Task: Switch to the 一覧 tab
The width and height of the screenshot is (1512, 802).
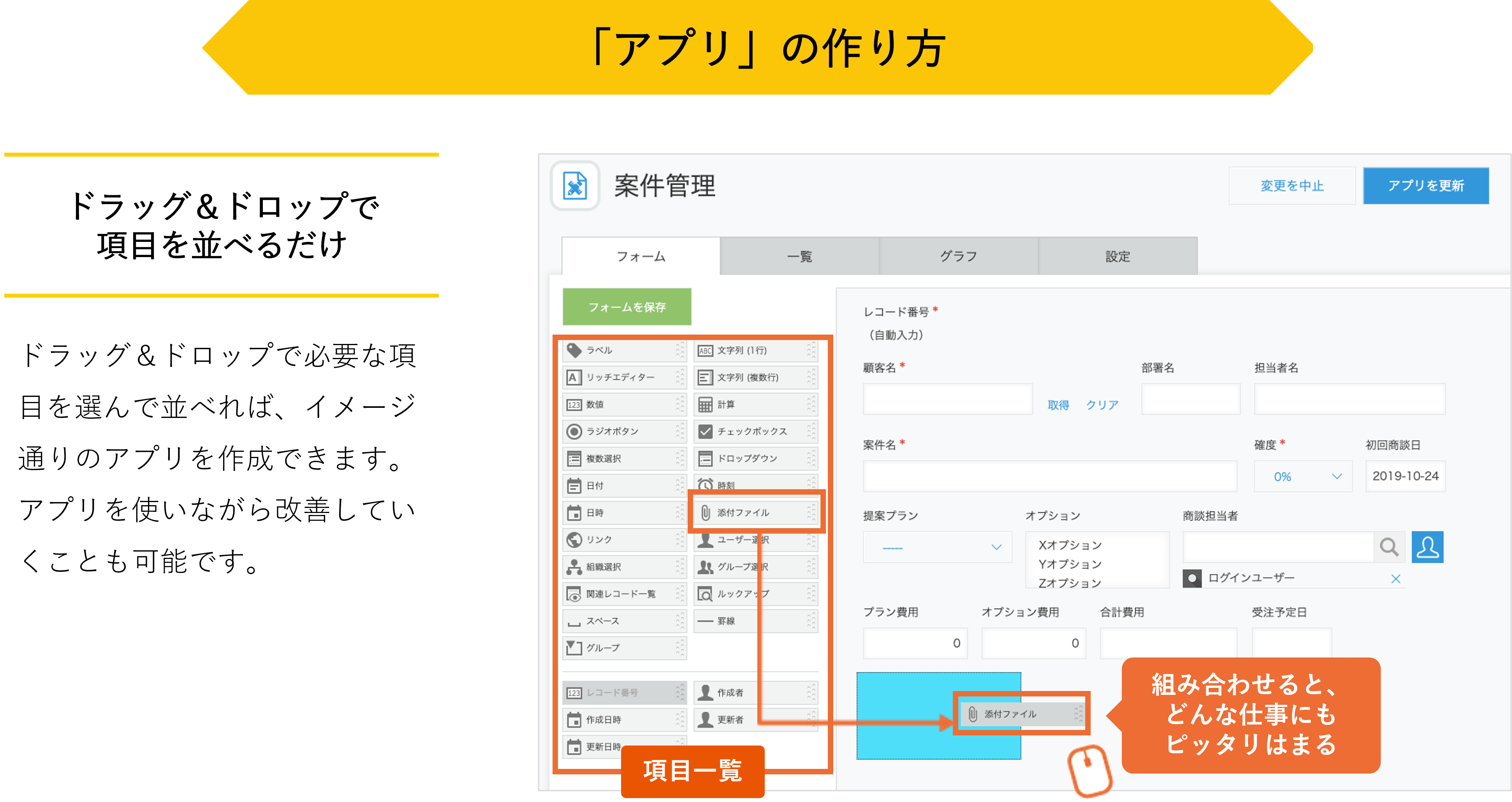Action: pos(799,257)
